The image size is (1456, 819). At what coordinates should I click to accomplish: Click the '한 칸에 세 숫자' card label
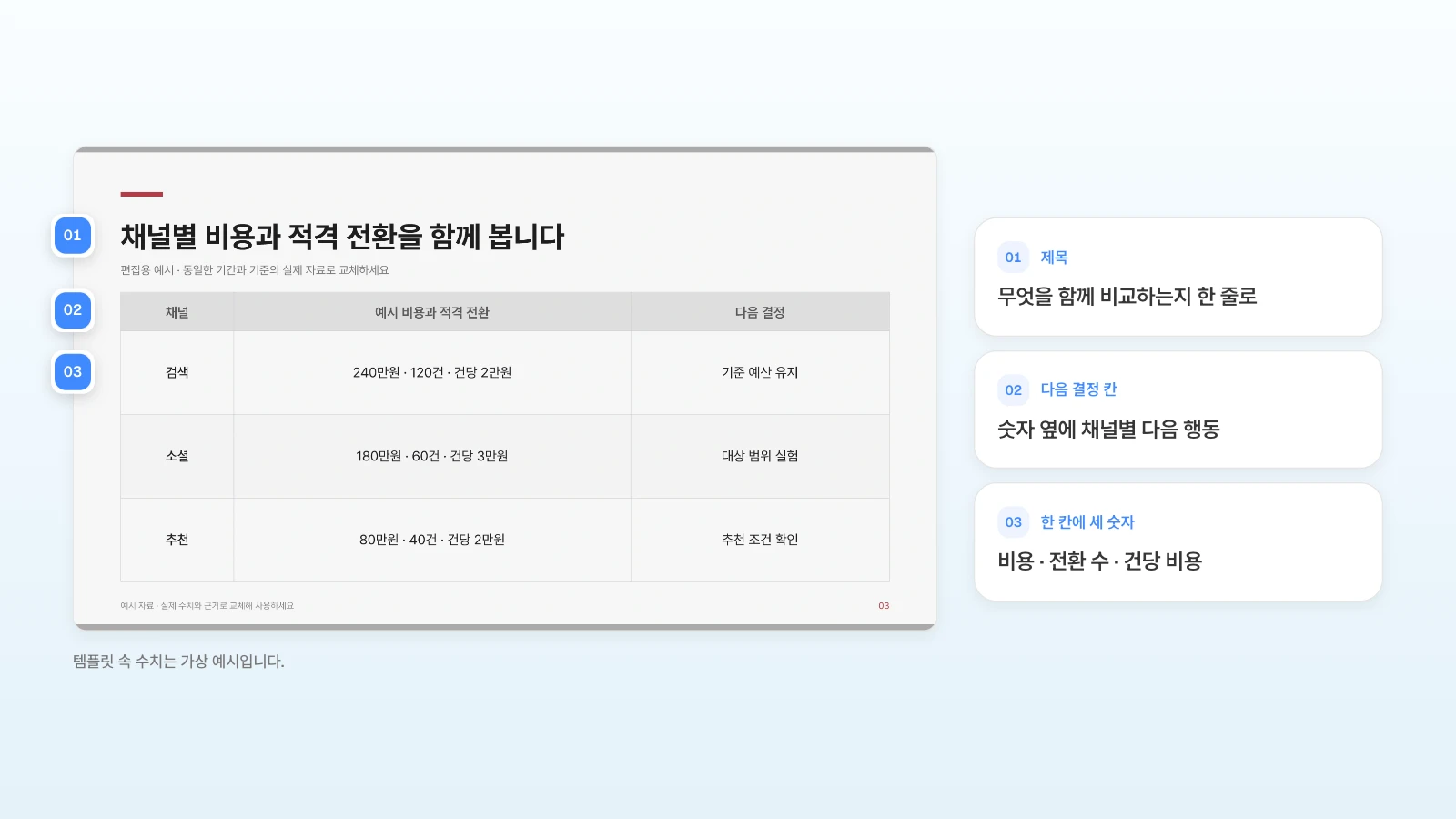[x=1087, y=522]
